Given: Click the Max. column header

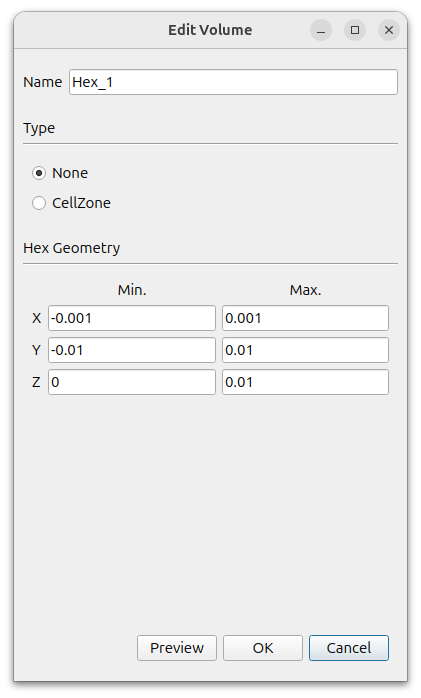Looking at the screenshot, I should tap(305, 290).
